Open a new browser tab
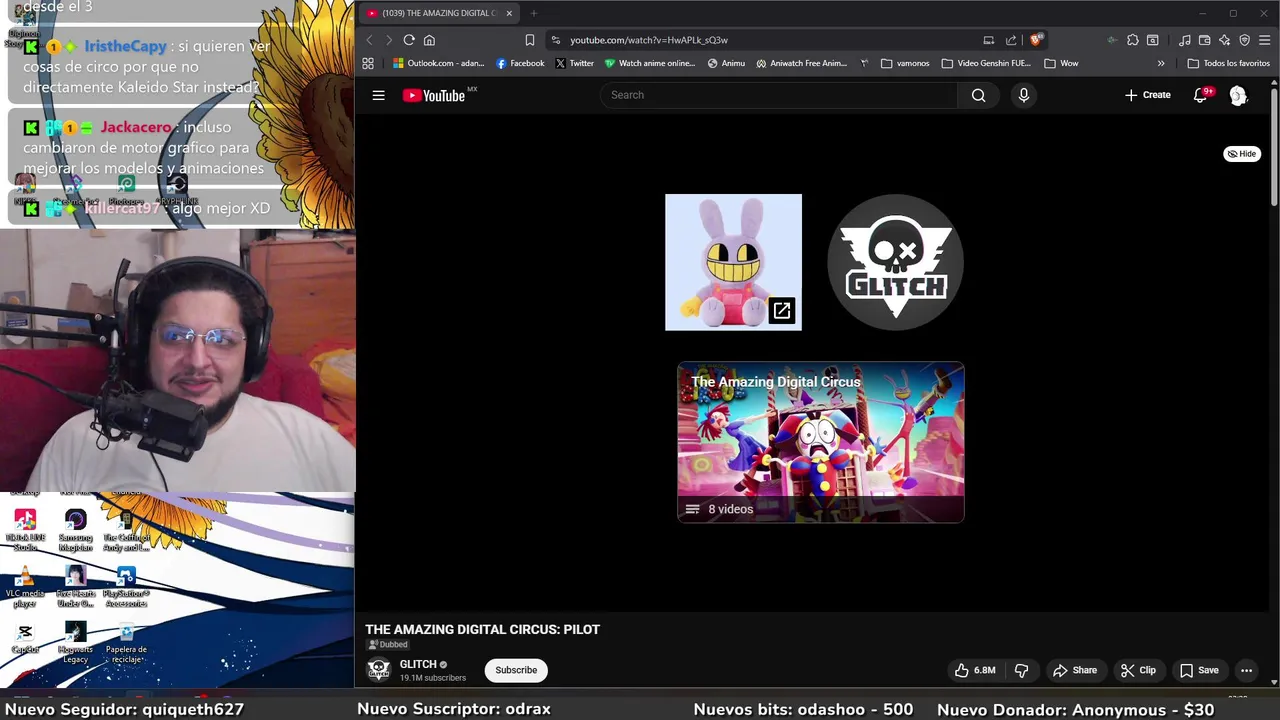Image resolution: width=1280 pixels, height=720 pixels. [534, 13]
